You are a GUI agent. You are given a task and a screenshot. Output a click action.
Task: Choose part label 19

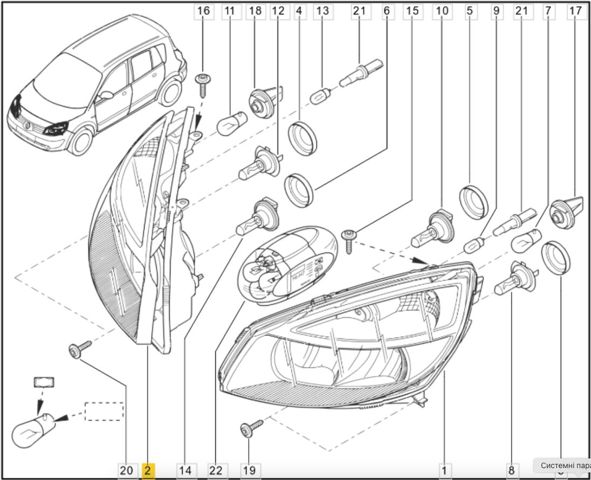coord(249,470)
